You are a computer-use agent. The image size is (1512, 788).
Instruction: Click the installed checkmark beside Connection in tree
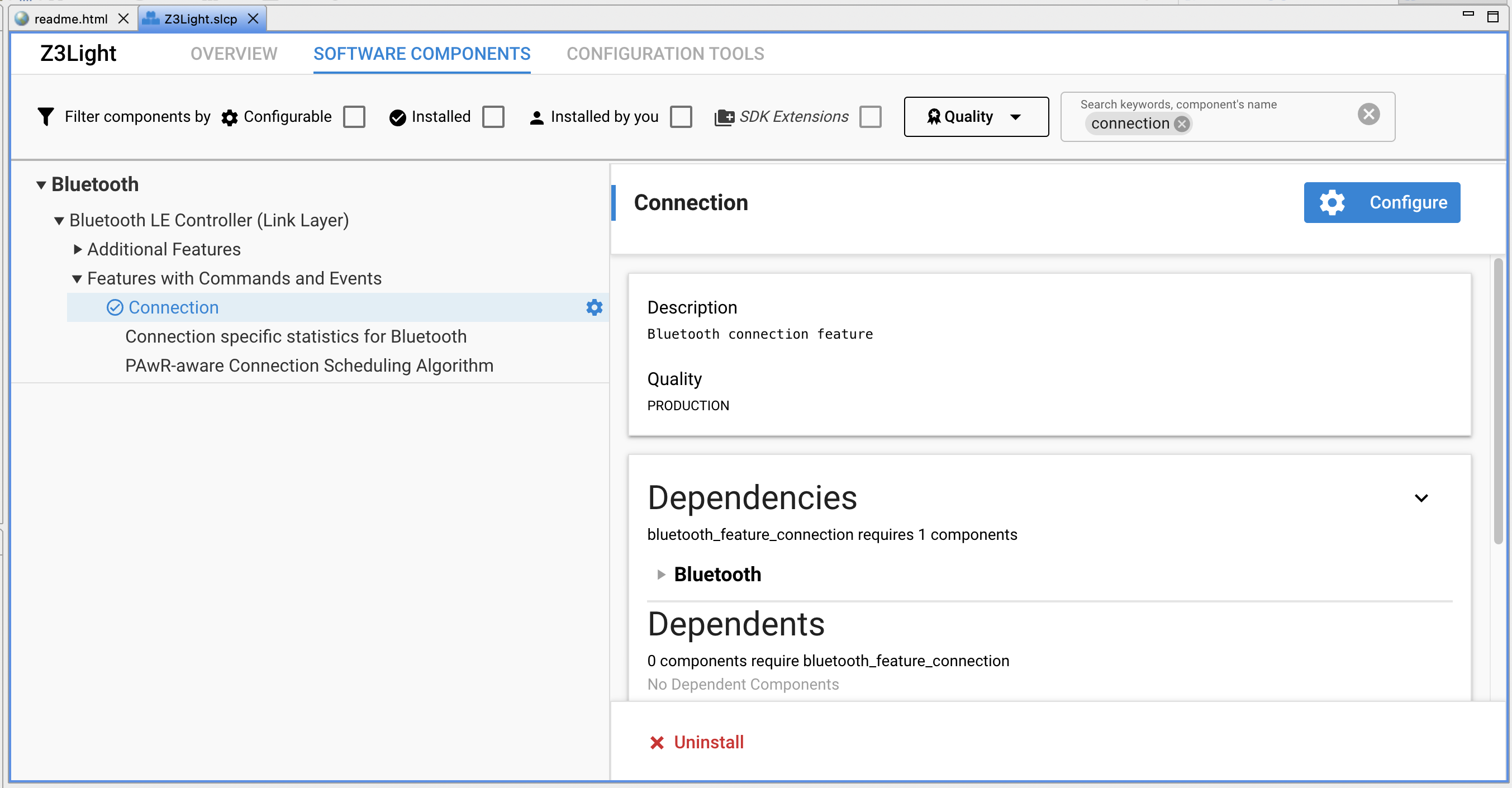(x=115, y=307)
